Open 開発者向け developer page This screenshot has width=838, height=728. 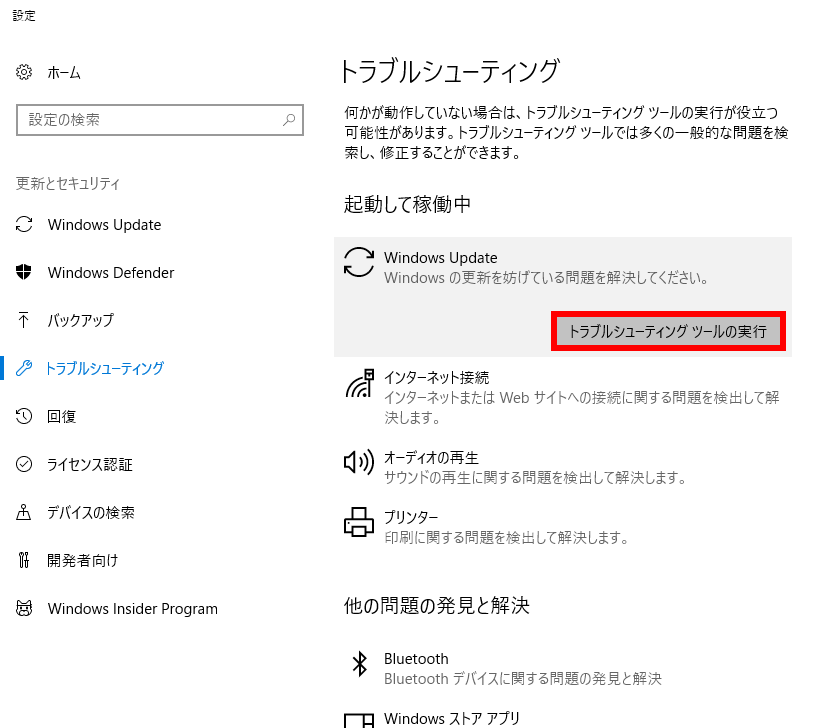[82, 560]
